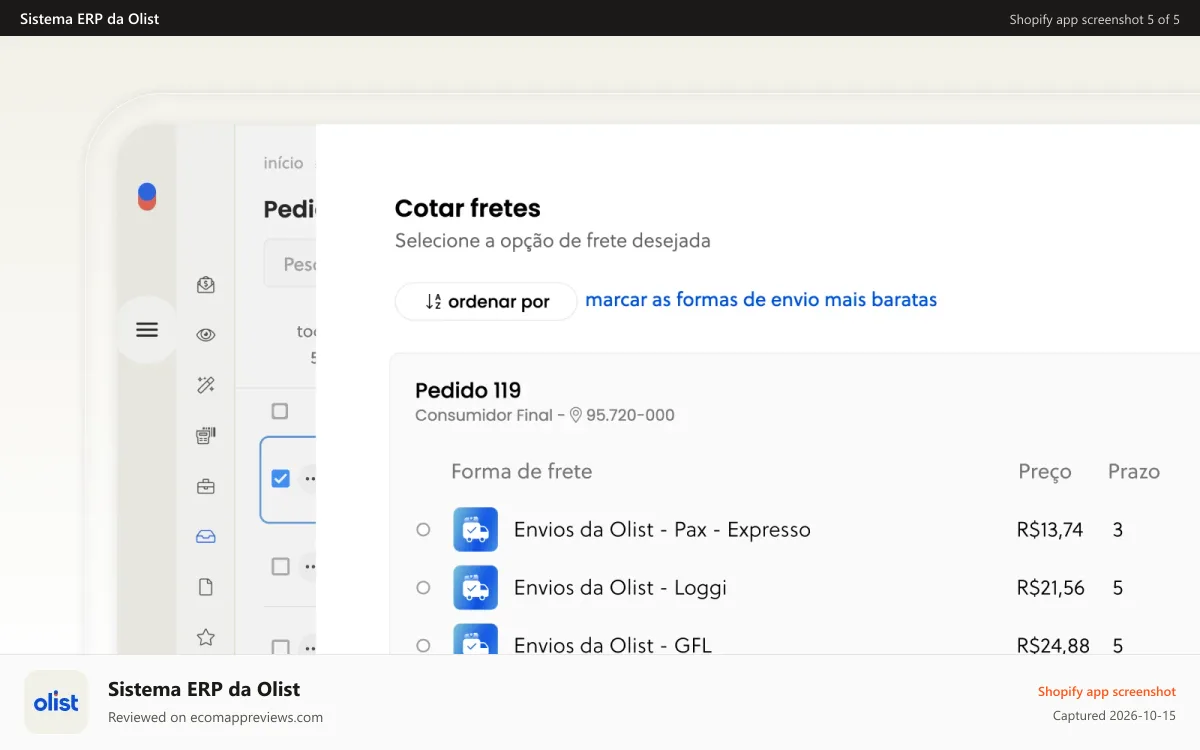Check the second order row checkbox
The width and height of the screenshot is (1200, 750).
point(280,566)
